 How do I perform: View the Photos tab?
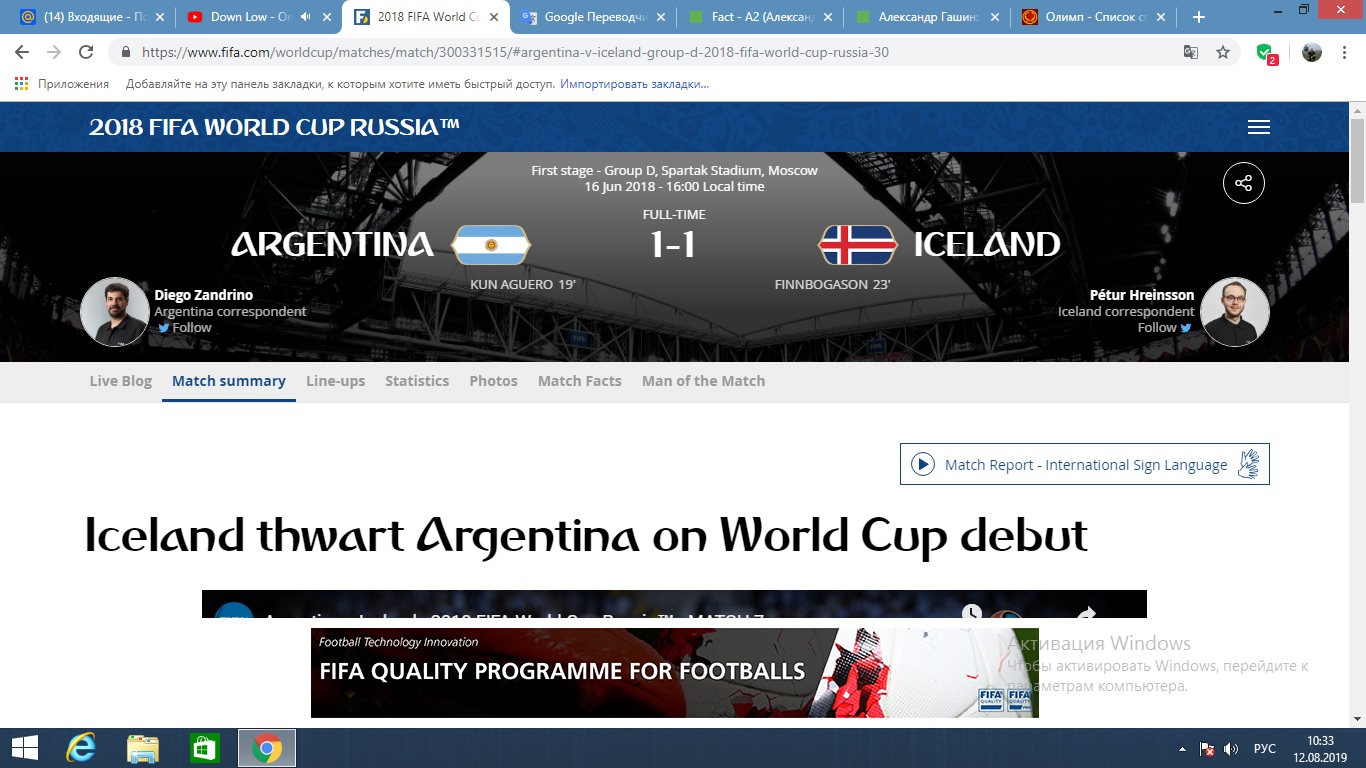click(493, 381)
